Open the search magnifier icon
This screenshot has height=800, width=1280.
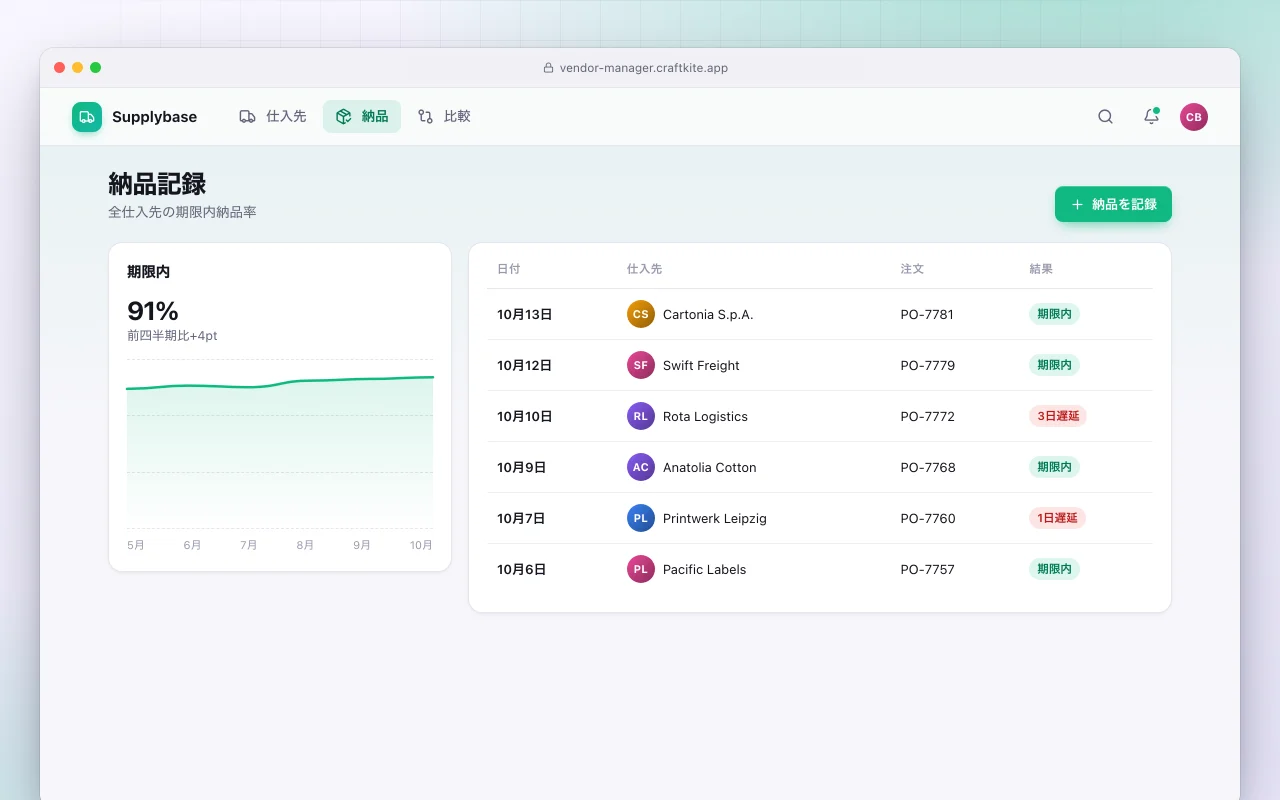(x=1105, y=117)
